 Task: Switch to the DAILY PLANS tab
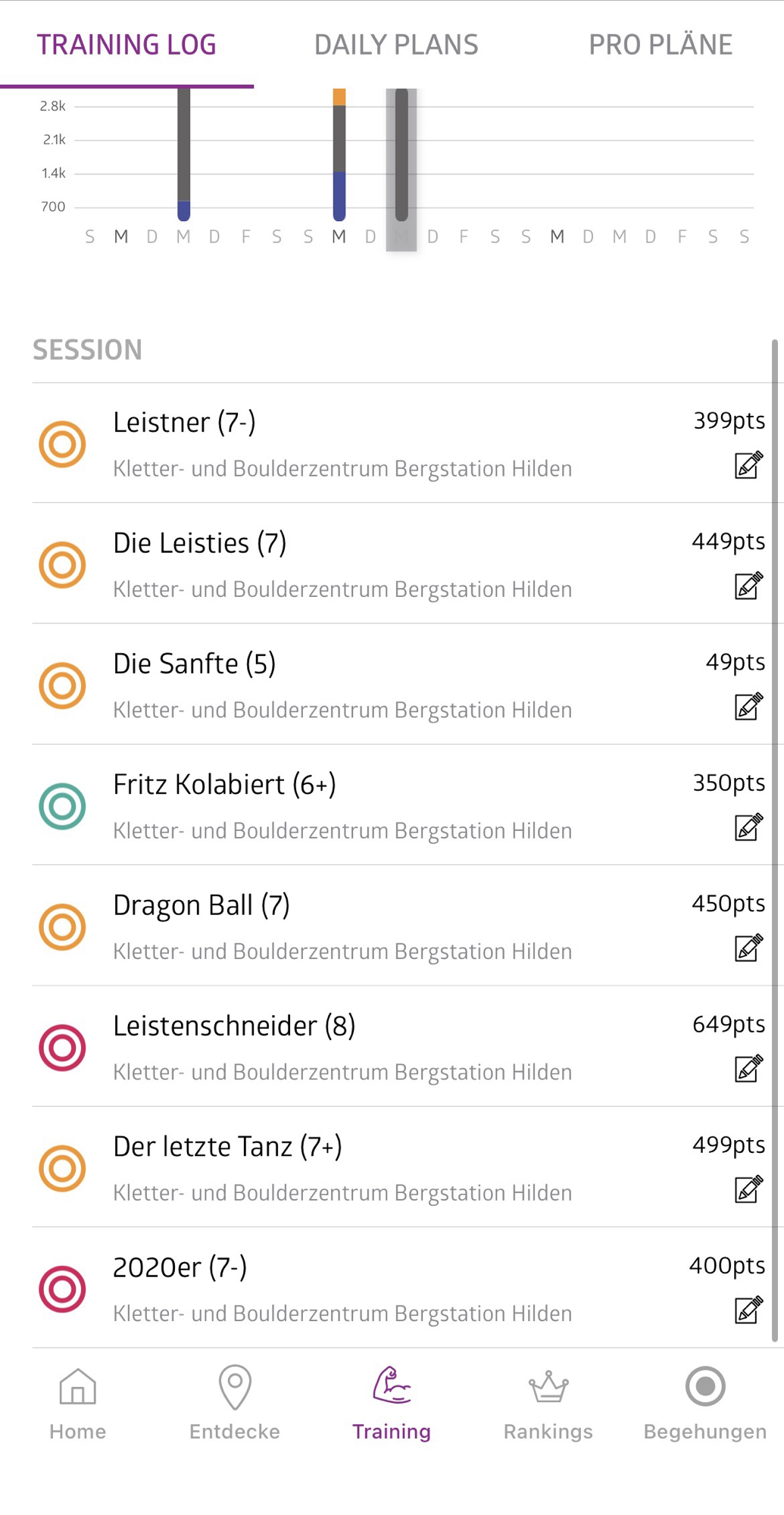pyautogui.click(x=396, y=45)
